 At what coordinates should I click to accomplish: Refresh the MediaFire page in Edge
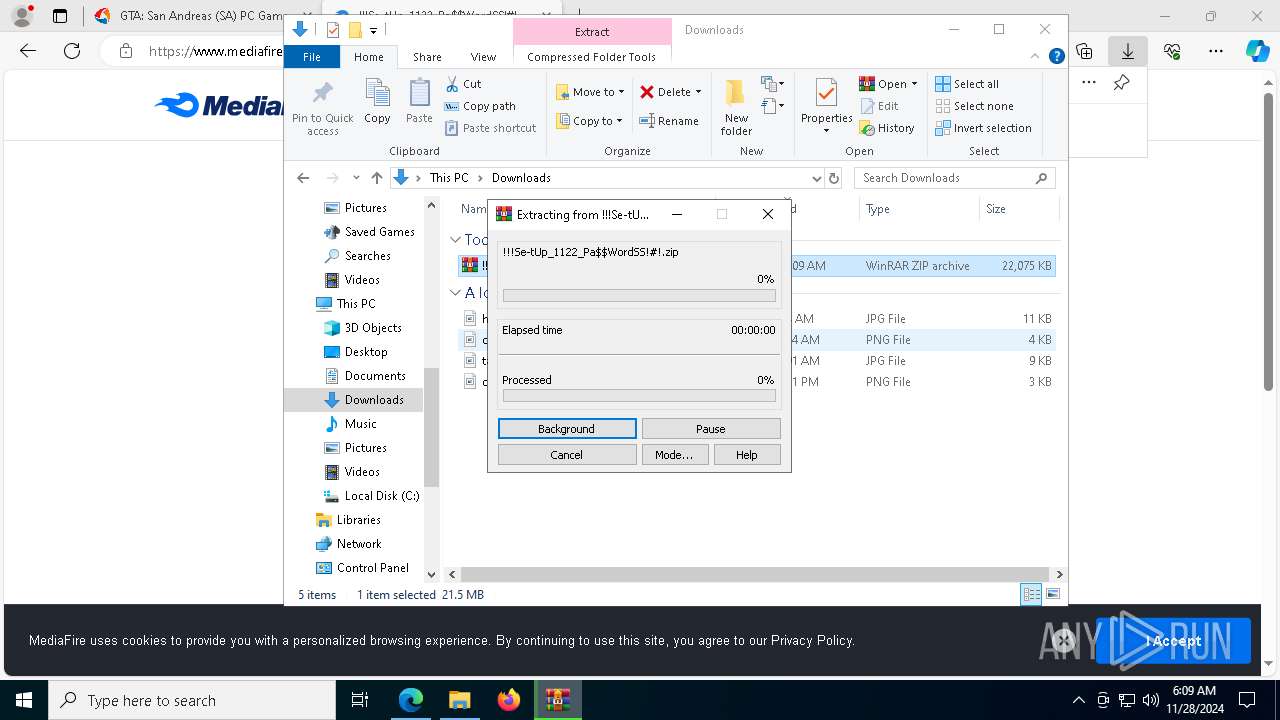pos(72,51)
